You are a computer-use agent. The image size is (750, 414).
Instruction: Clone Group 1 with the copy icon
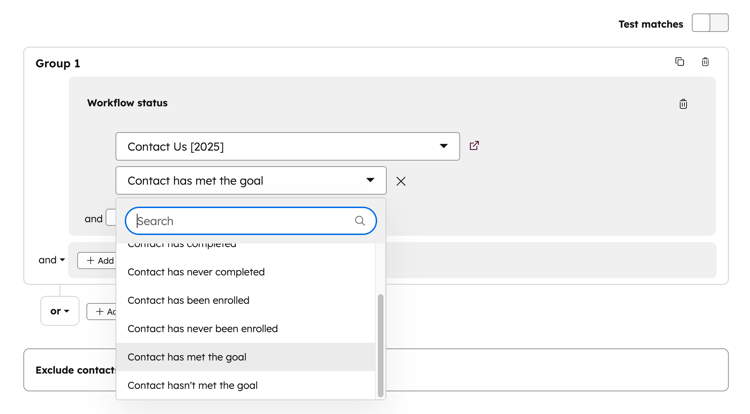[679, 62]
